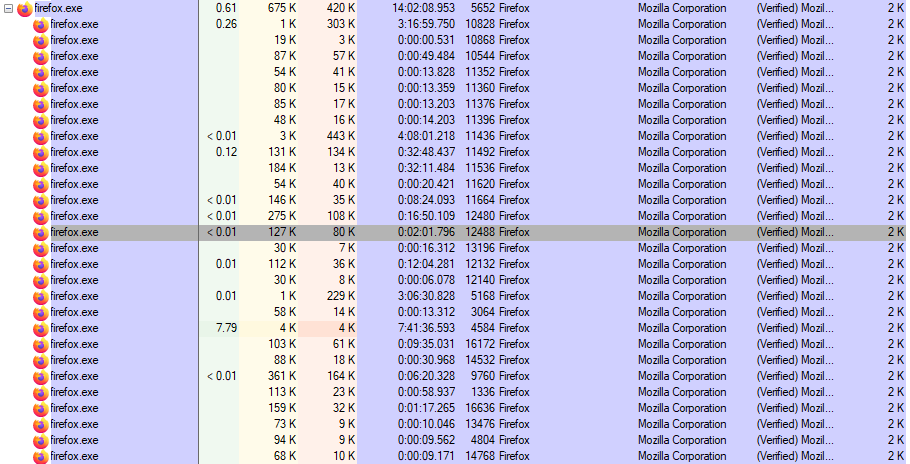Click CPU time 0:32:48.437

(427, 152)
